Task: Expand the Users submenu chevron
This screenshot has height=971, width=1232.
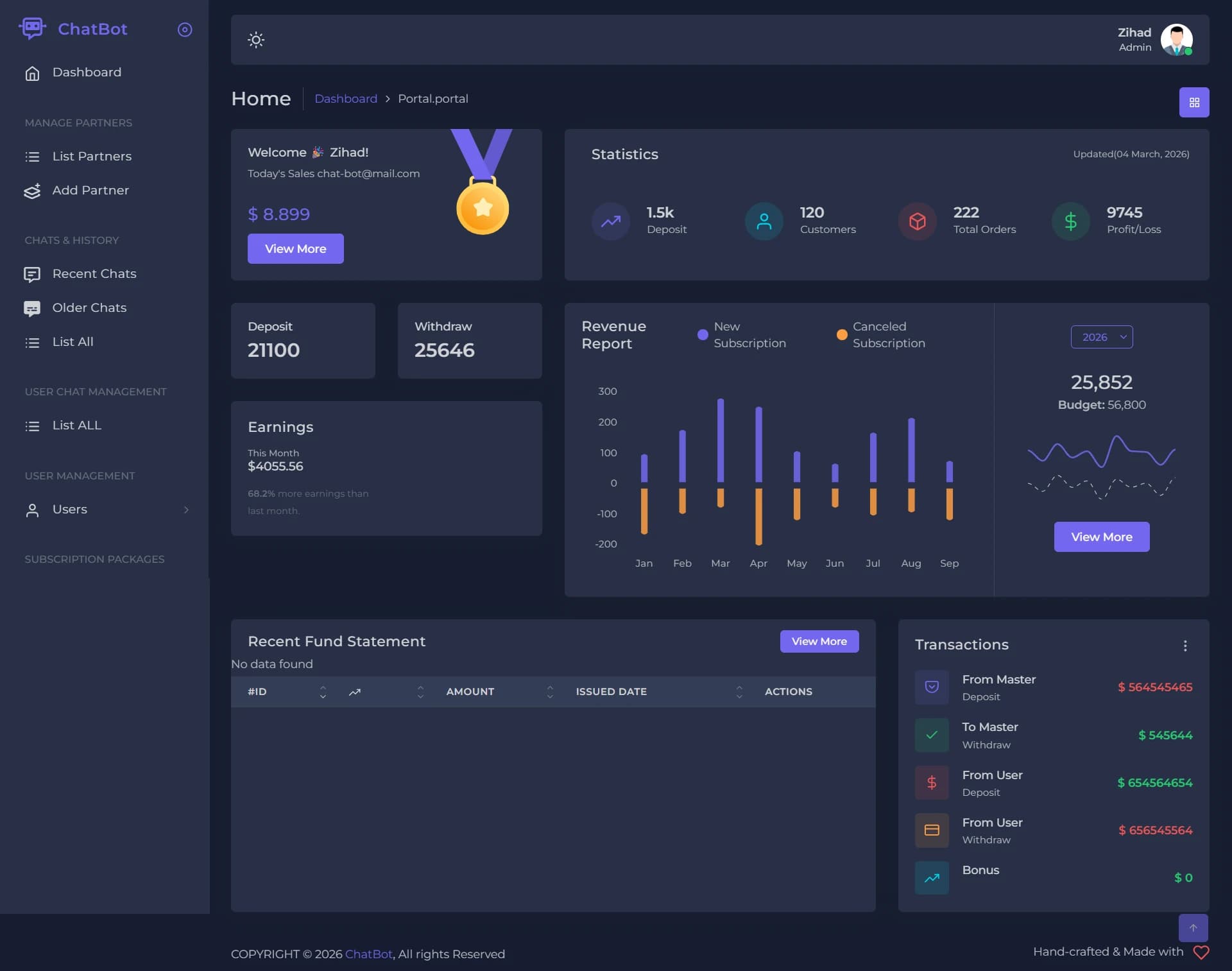Action: point(186,510)
